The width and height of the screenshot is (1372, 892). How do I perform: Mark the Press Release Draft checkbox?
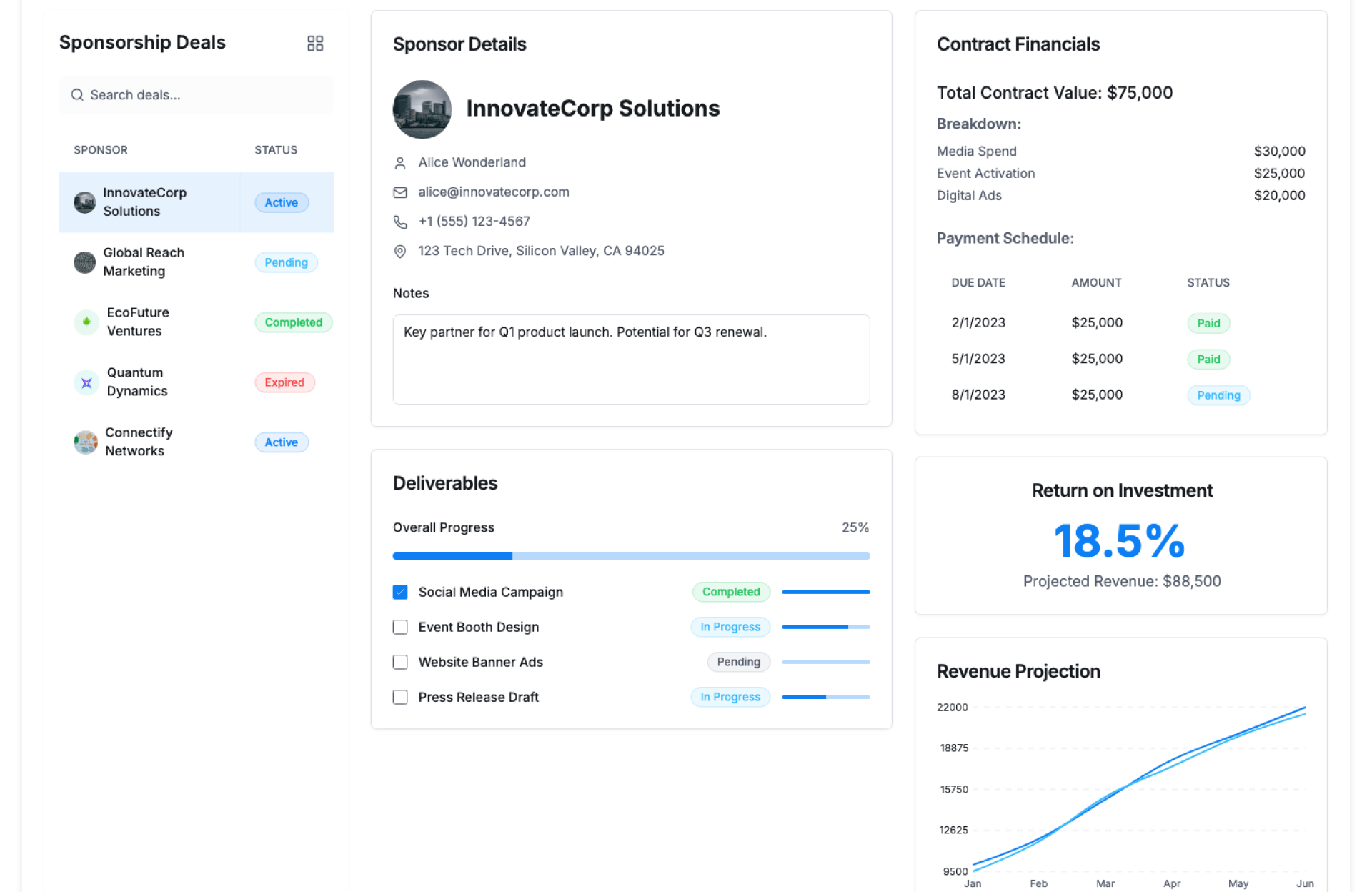pyautogui.click(x=400, y=697)
